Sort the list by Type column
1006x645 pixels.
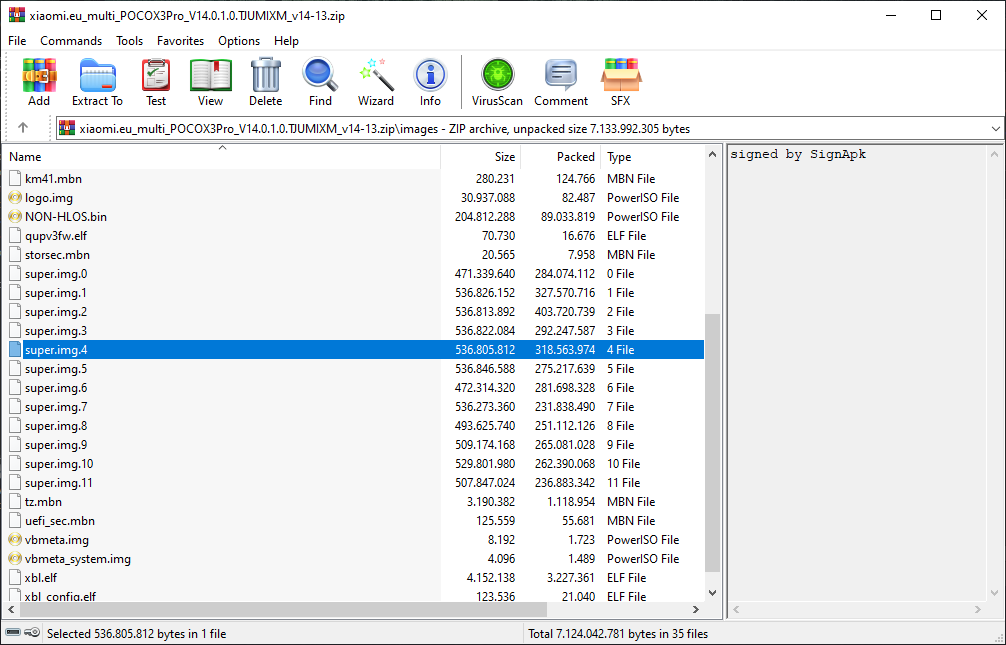pos(652,157)
